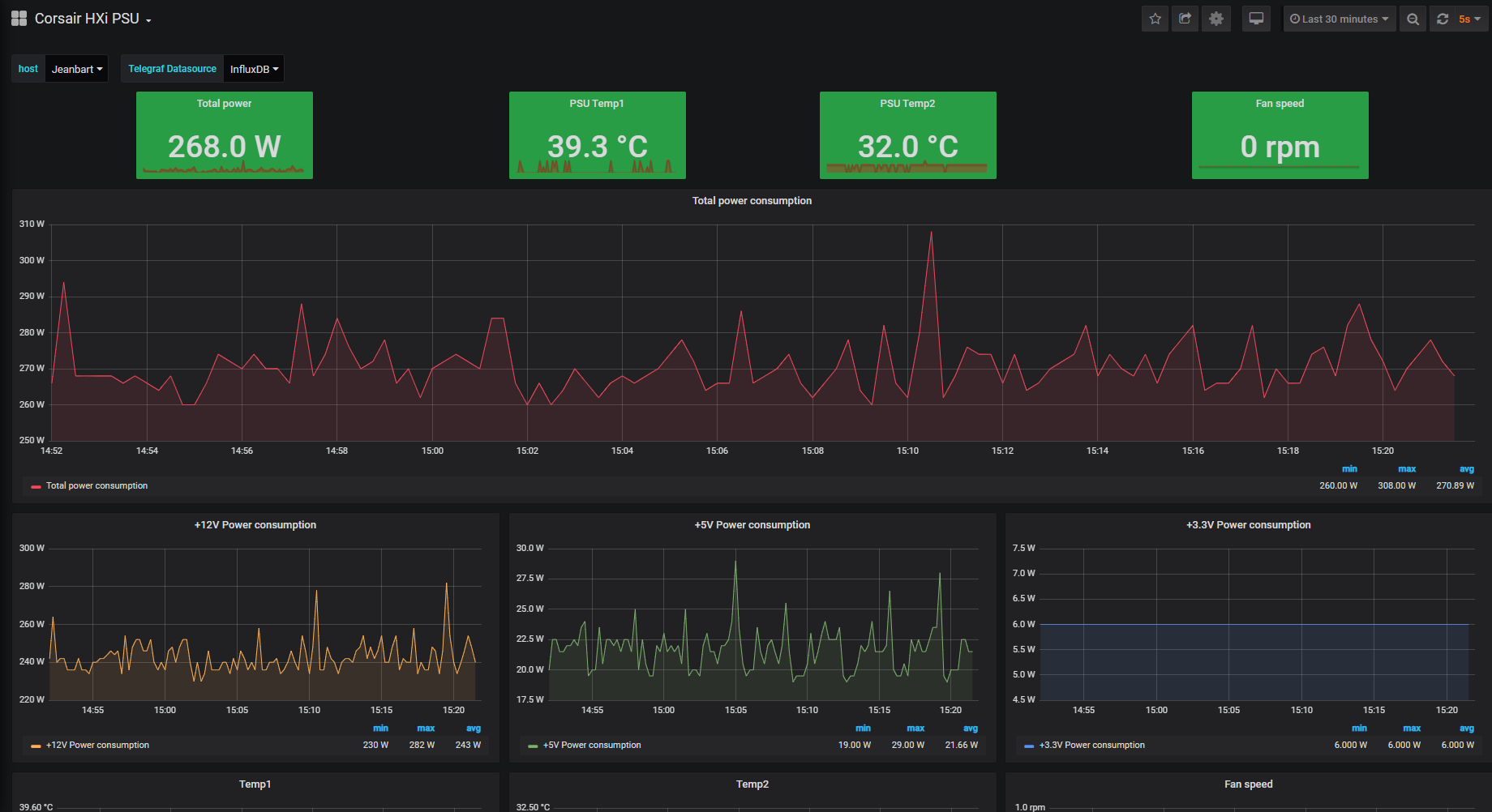Open the PSU Temp2 panel title menu
This screenshot has width=1492, height=812.
[908, 103]
